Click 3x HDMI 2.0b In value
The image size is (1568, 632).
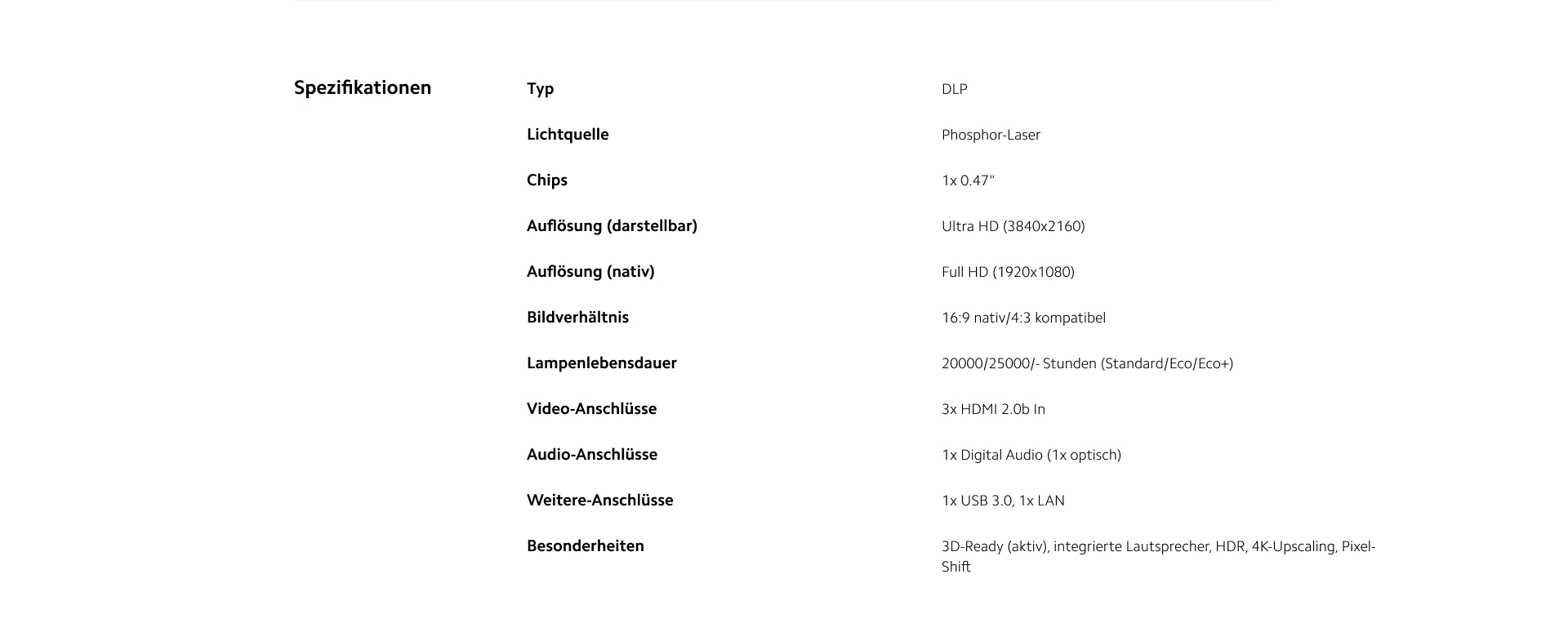993,409
